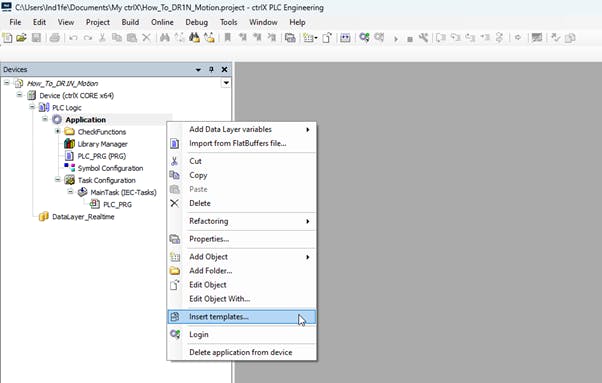Expand the CheckFunctions folder node

click(58, 131)
